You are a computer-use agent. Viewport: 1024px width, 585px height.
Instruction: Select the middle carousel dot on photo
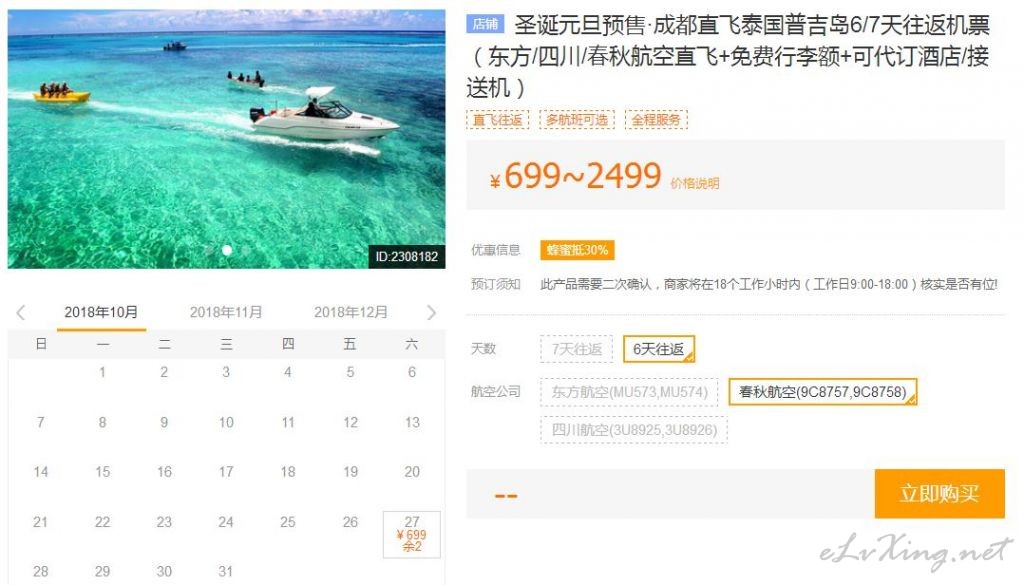coord(227,250)
